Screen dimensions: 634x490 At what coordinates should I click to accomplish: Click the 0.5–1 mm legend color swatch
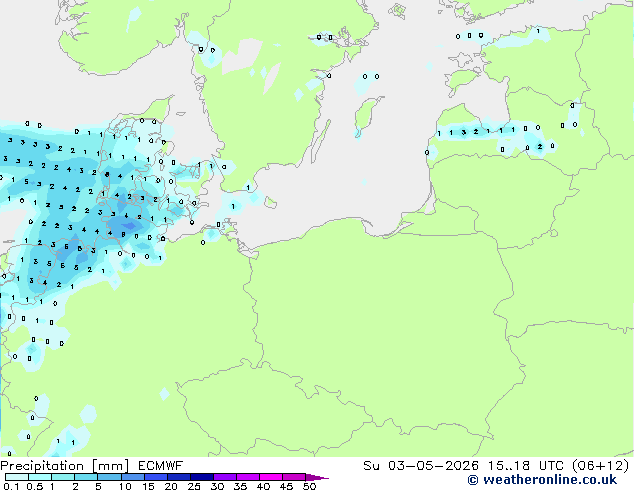pos(40,477)
